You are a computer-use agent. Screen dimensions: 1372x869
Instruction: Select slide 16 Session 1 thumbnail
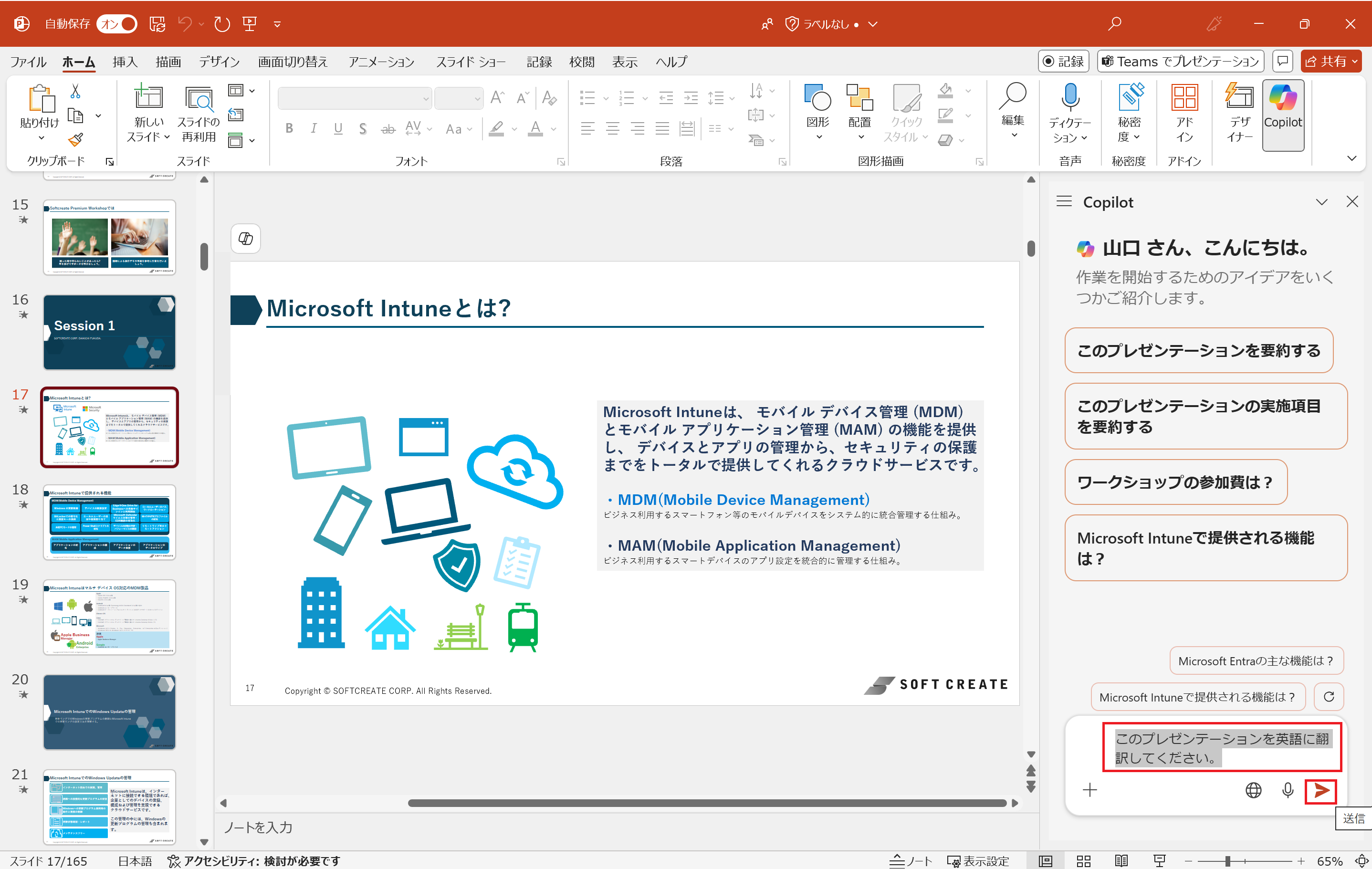click(x=109, y=332)
